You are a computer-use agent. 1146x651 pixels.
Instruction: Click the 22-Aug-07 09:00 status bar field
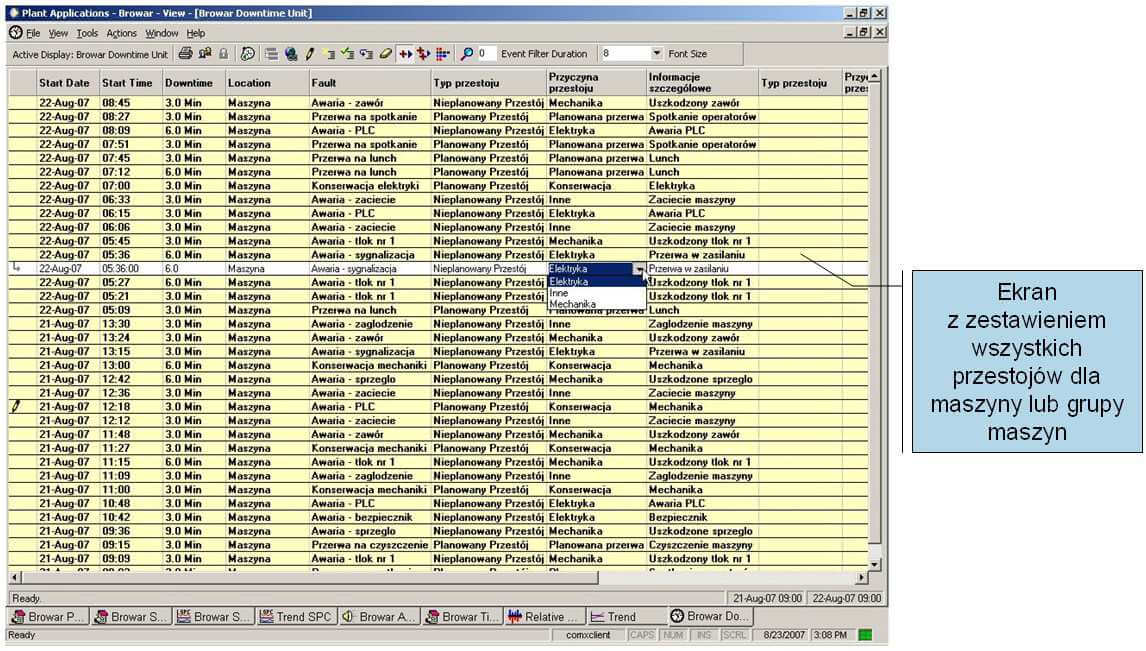coord(846,598)
